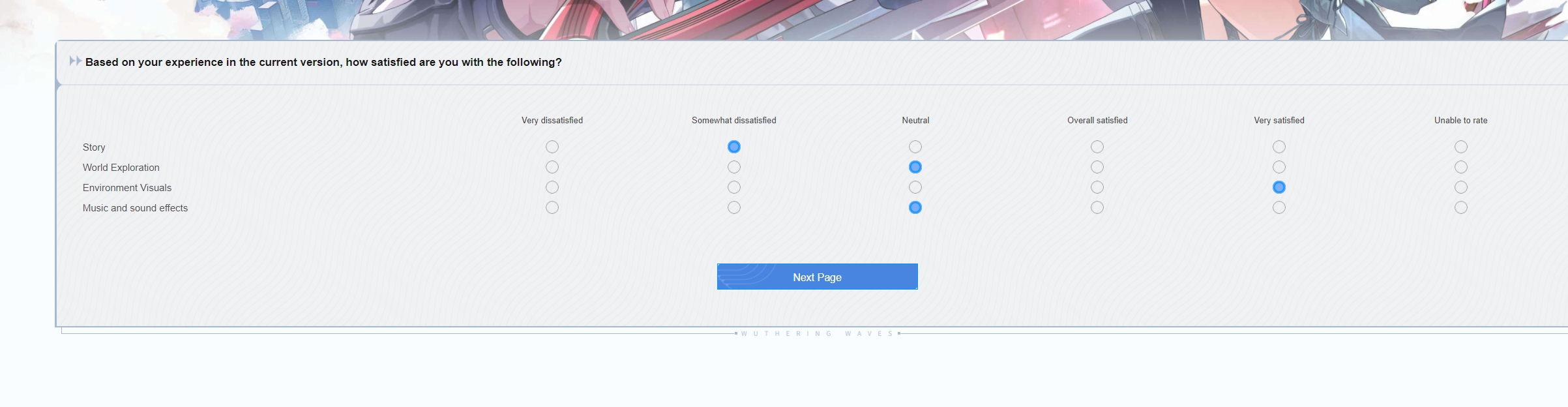Select Neutral for Music and sound effects
The width and height of the screenshot is (1568, 407).
(x=915, y=207)
